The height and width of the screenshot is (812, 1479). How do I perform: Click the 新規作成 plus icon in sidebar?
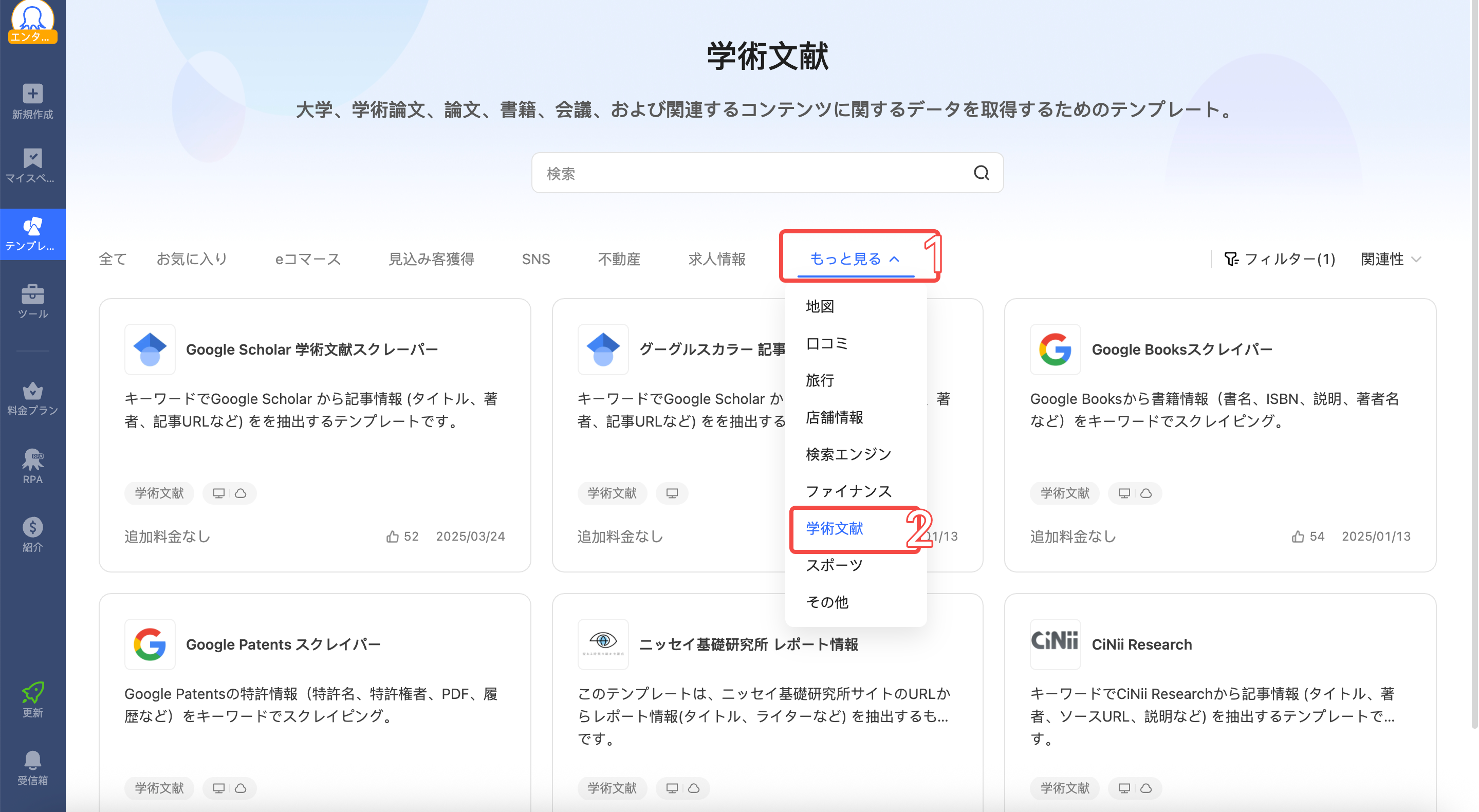tap(32, 94)
